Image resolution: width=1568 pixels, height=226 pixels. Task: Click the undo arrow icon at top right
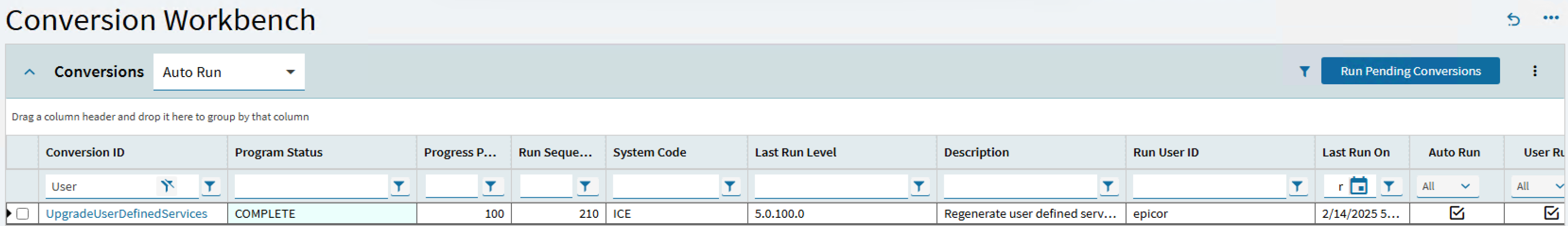(x=1514, y=20)
